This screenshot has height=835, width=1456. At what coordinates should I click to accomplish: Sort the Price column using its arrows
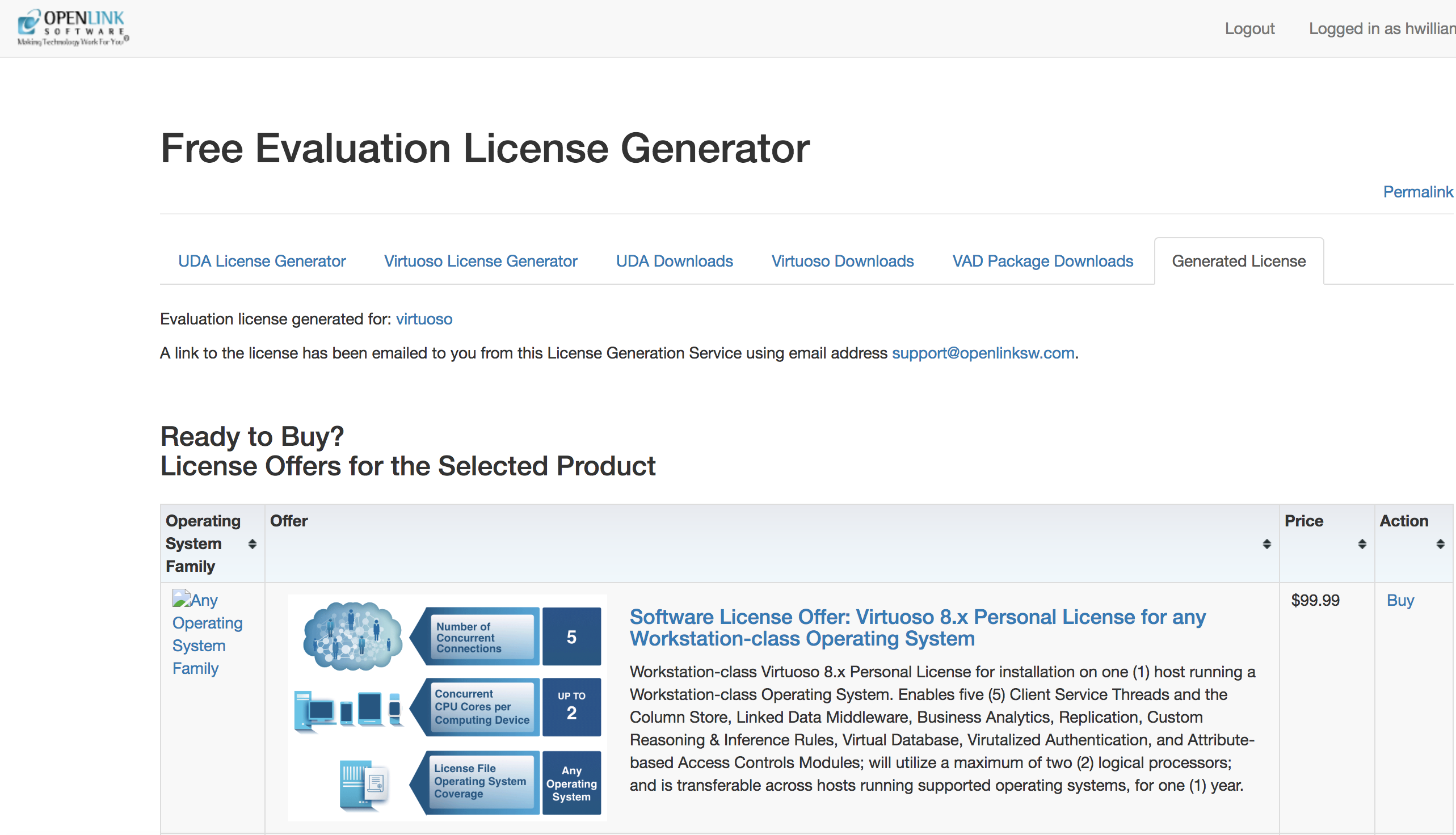(x=1362, y=543)
